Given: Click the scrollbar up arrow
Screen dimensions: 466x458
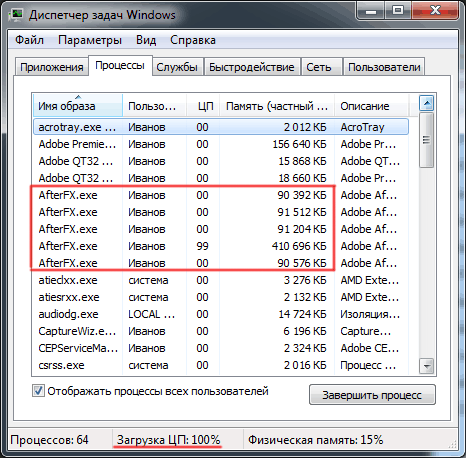Looking at the screenshot, I should click(427, 104).
